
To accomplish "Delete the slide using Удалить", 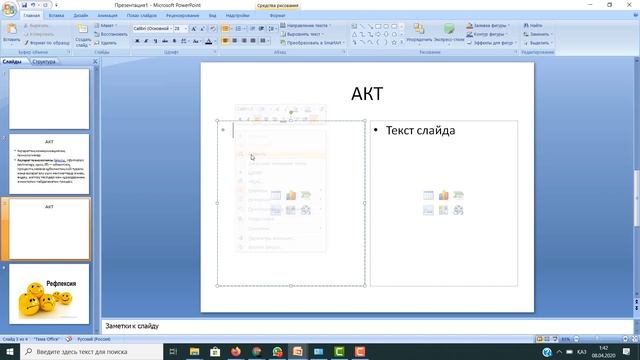I will click(x=106, y=43).
